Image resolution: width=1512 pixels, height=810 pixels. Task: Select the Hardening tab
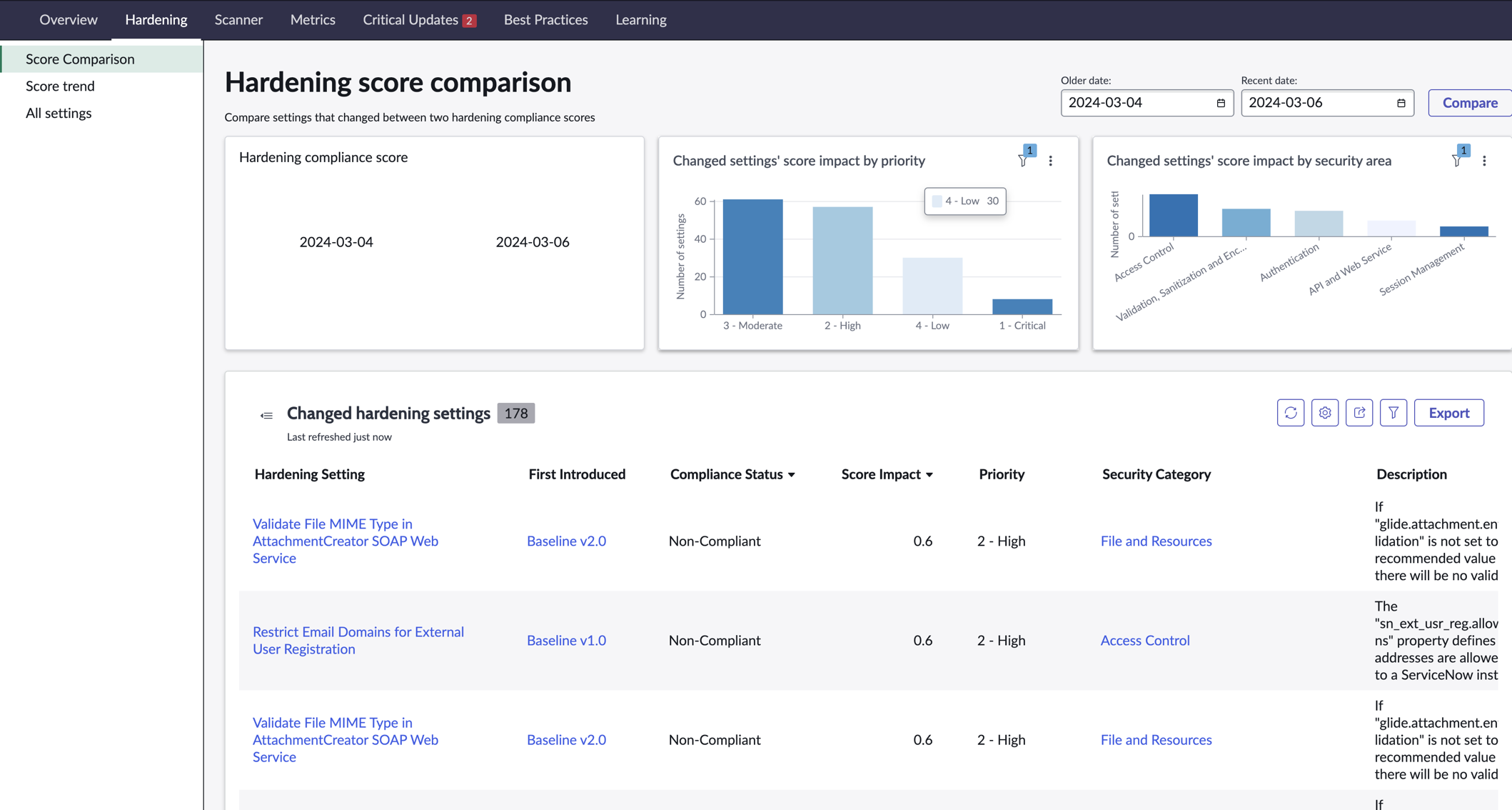point(156,19)
